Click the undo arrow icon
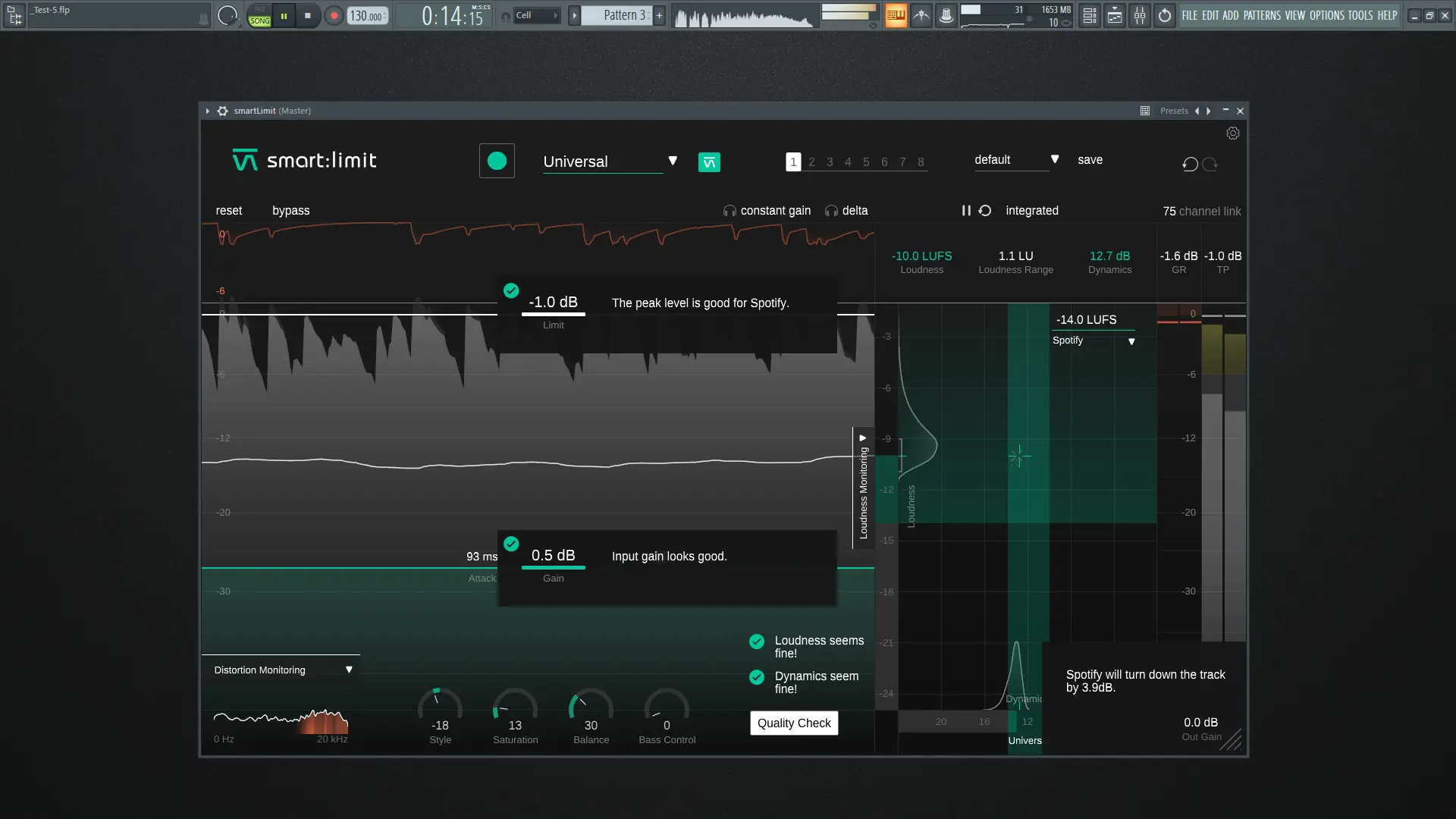Viewport: 1456px width, 819px height. [1190, 164]
